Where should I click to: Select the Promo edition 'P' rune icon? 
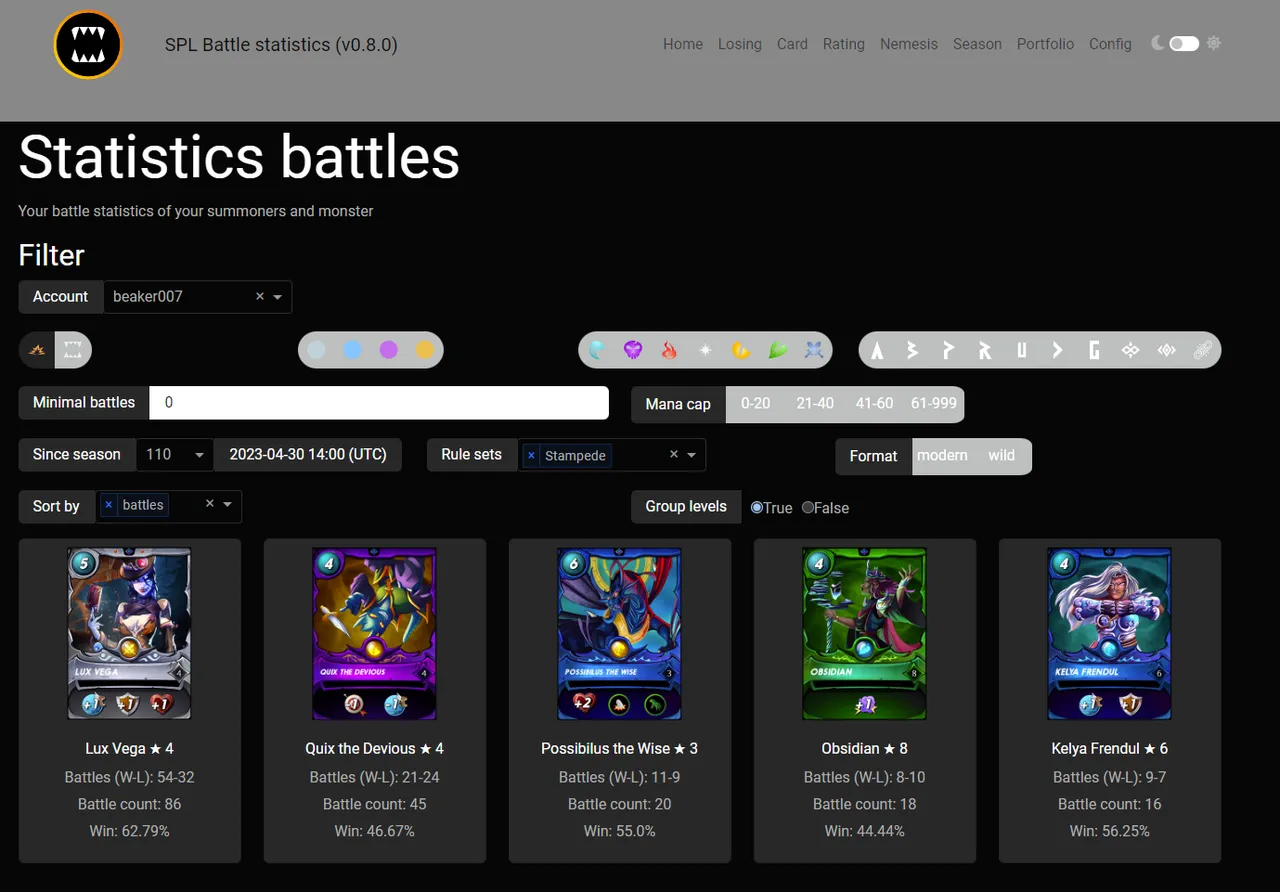point(949,350)
